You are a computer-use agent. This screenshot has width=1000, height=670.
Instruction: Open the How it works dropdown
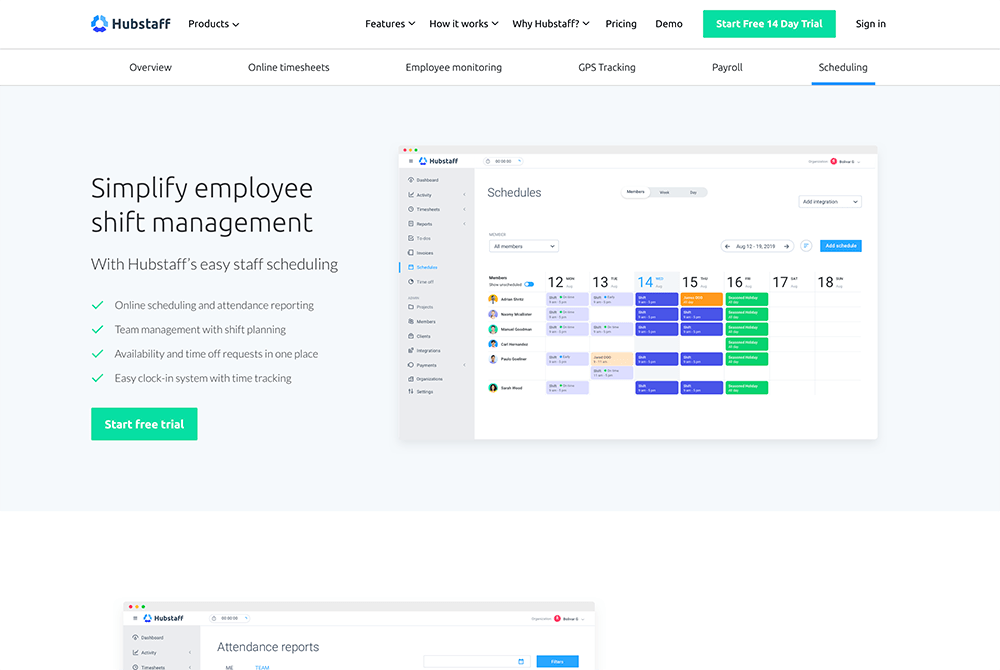click(x=464, y=24)
